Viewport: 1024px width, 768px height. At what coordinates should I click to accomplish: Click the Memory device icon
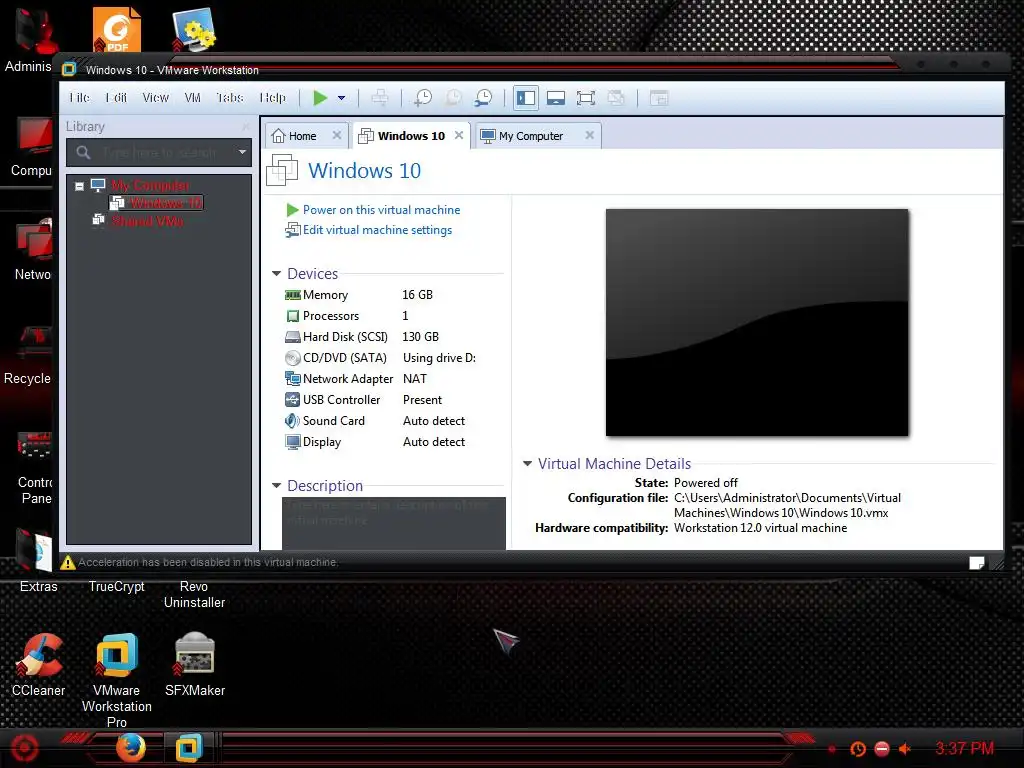293,295
